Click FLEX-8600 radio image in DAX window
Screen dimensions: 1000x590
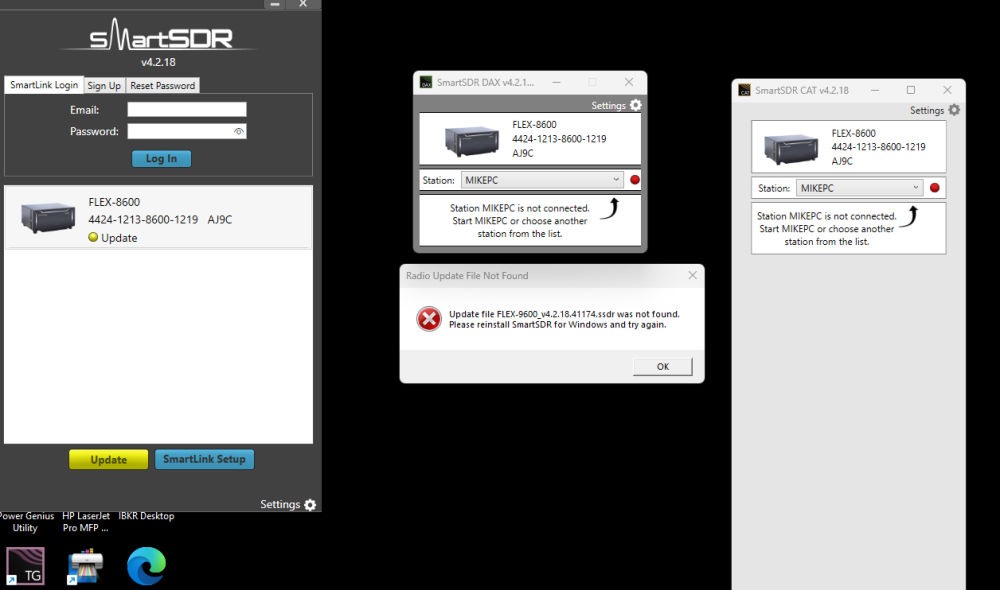tap(471, 140)
